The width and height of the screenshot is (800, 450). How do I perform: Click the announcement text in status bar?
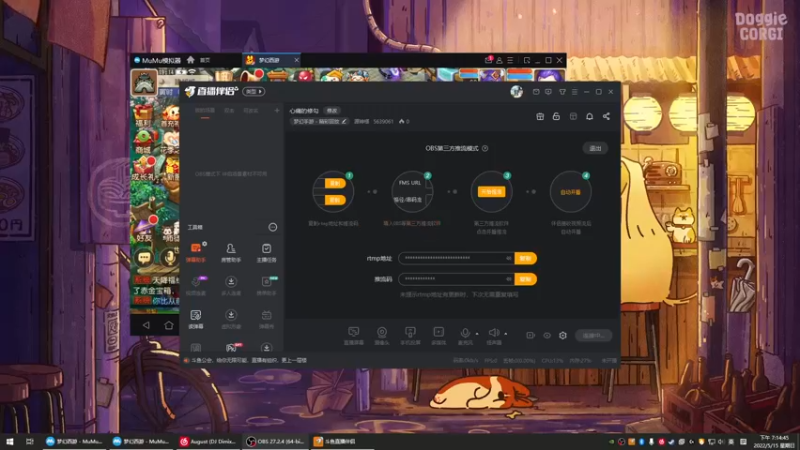pos(248,360)
